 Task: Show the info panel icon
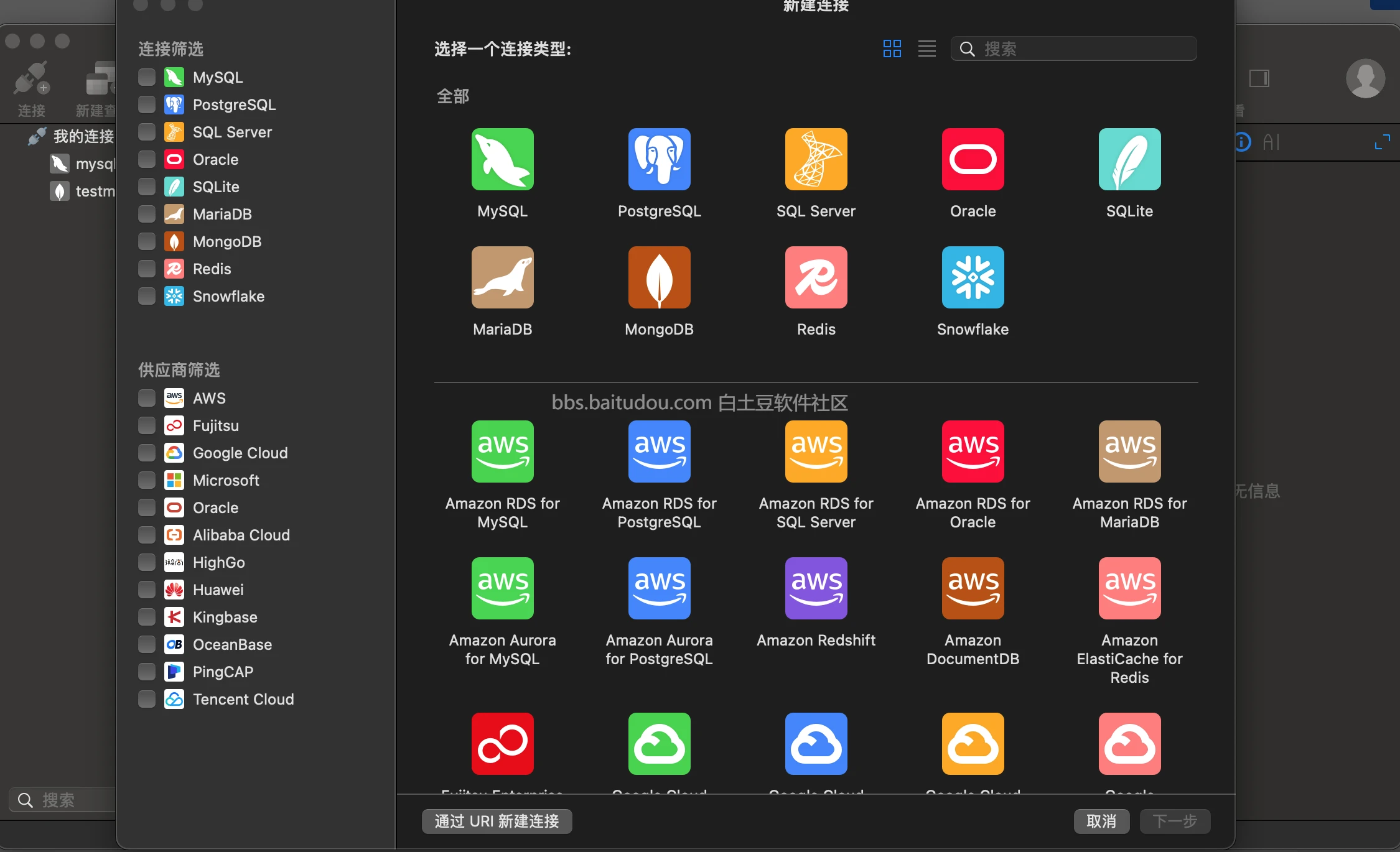click(1242, 142)
